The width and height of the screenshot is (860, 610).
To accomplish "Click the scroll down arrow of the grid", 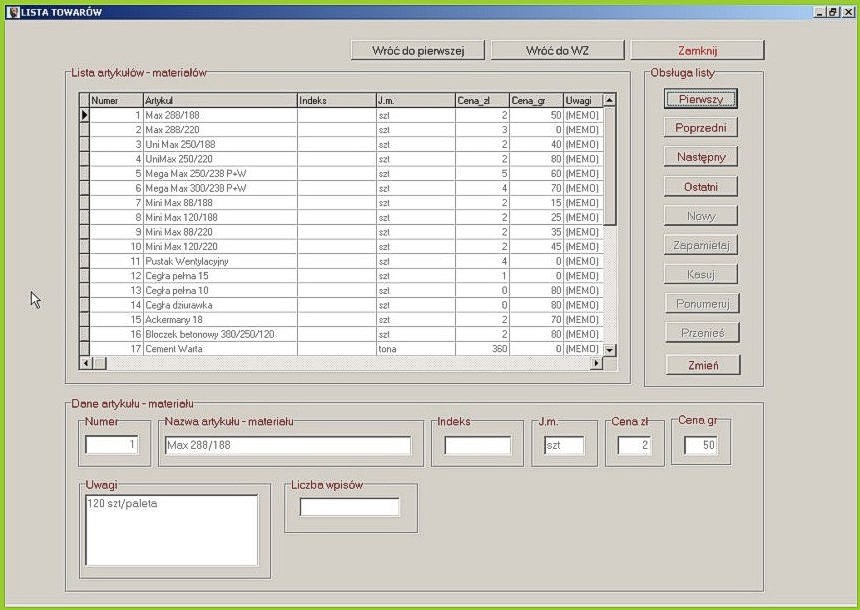I will (609, 349).
